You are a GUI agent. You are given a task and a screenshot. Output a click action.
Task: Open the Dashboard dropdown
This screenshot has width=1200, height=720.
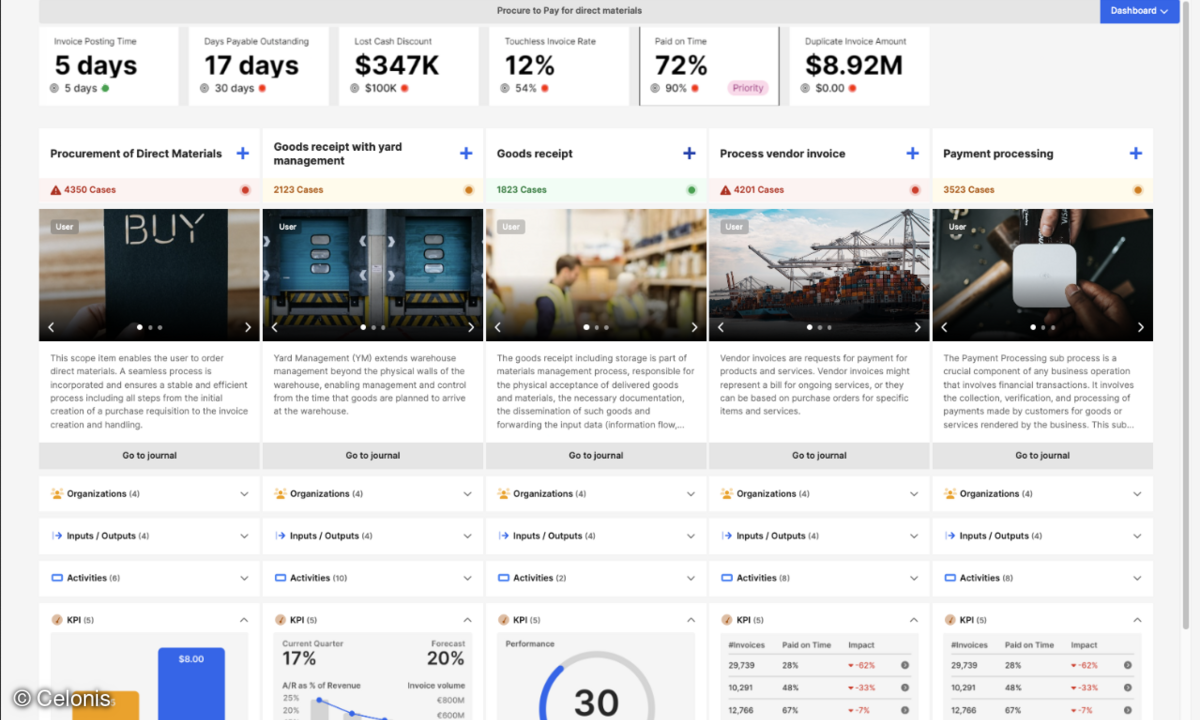click(1139, 11)
